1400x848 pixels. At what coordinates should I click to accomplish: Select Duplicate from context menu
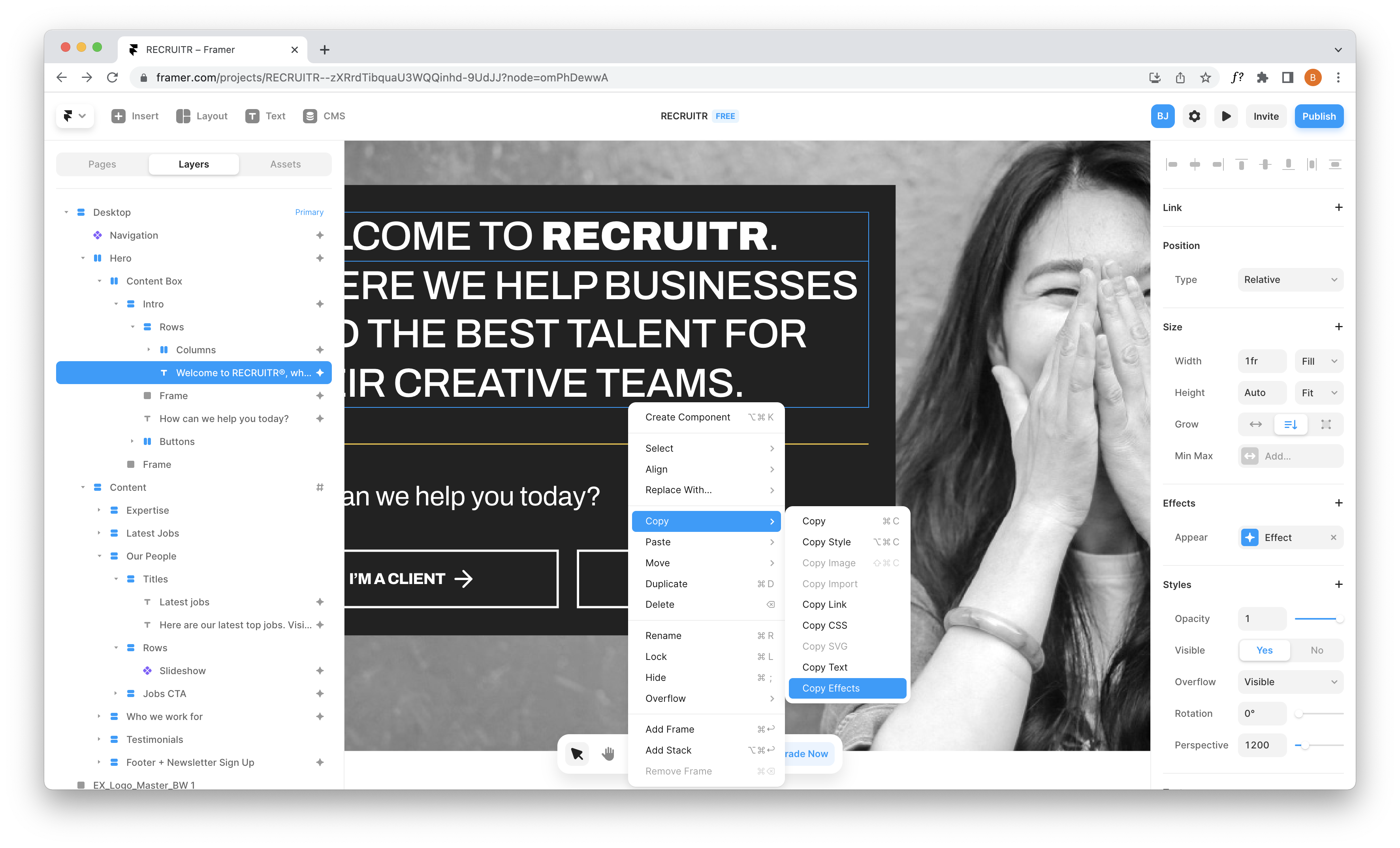coord(706,584)
